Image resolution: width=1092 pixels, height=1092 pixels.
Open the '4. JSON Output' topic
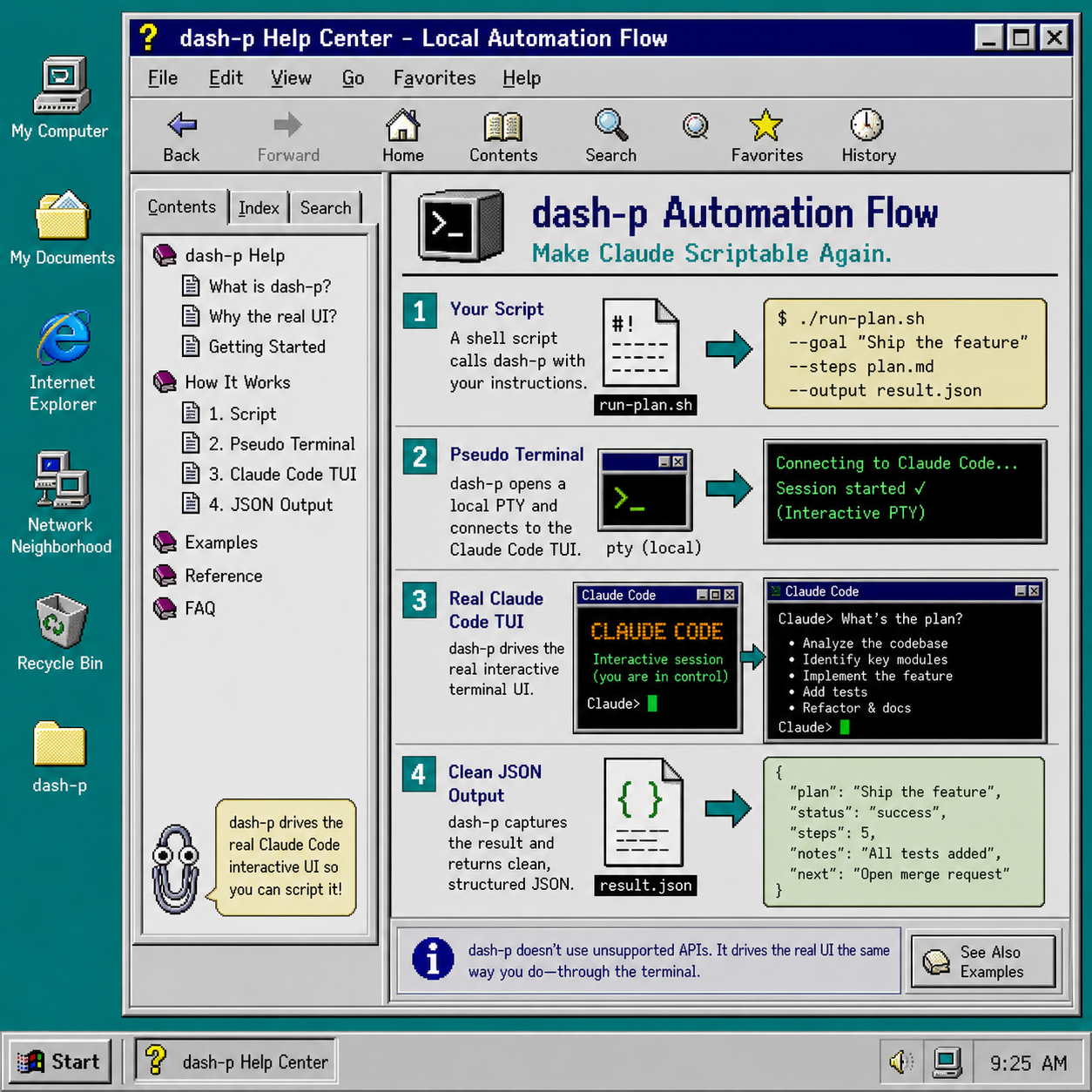tap(271, 504)
